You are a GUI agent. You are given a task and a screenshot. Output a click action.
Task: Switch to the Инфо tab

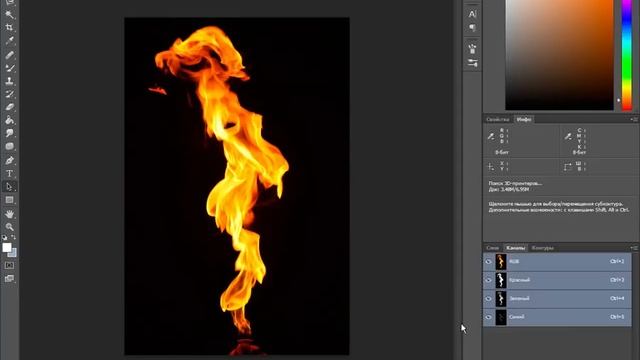point(524,119)
